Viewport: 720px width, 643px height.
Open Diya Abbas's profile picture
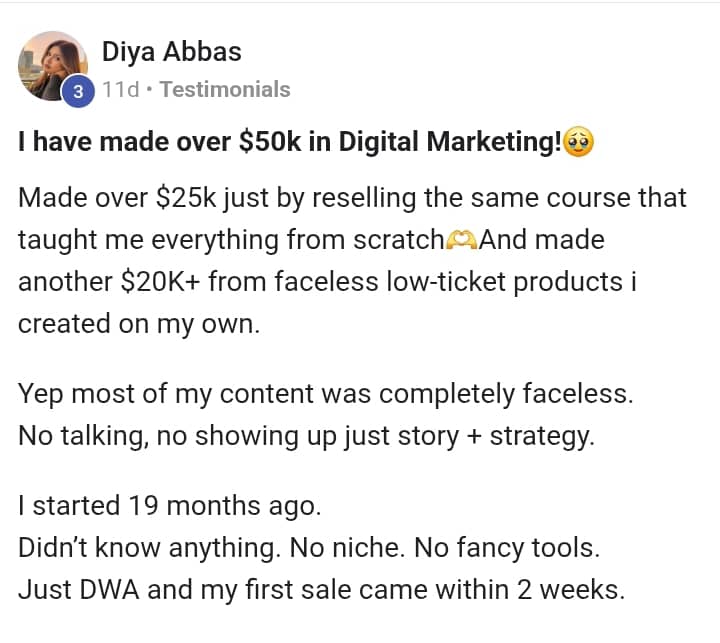coord(52,66)
